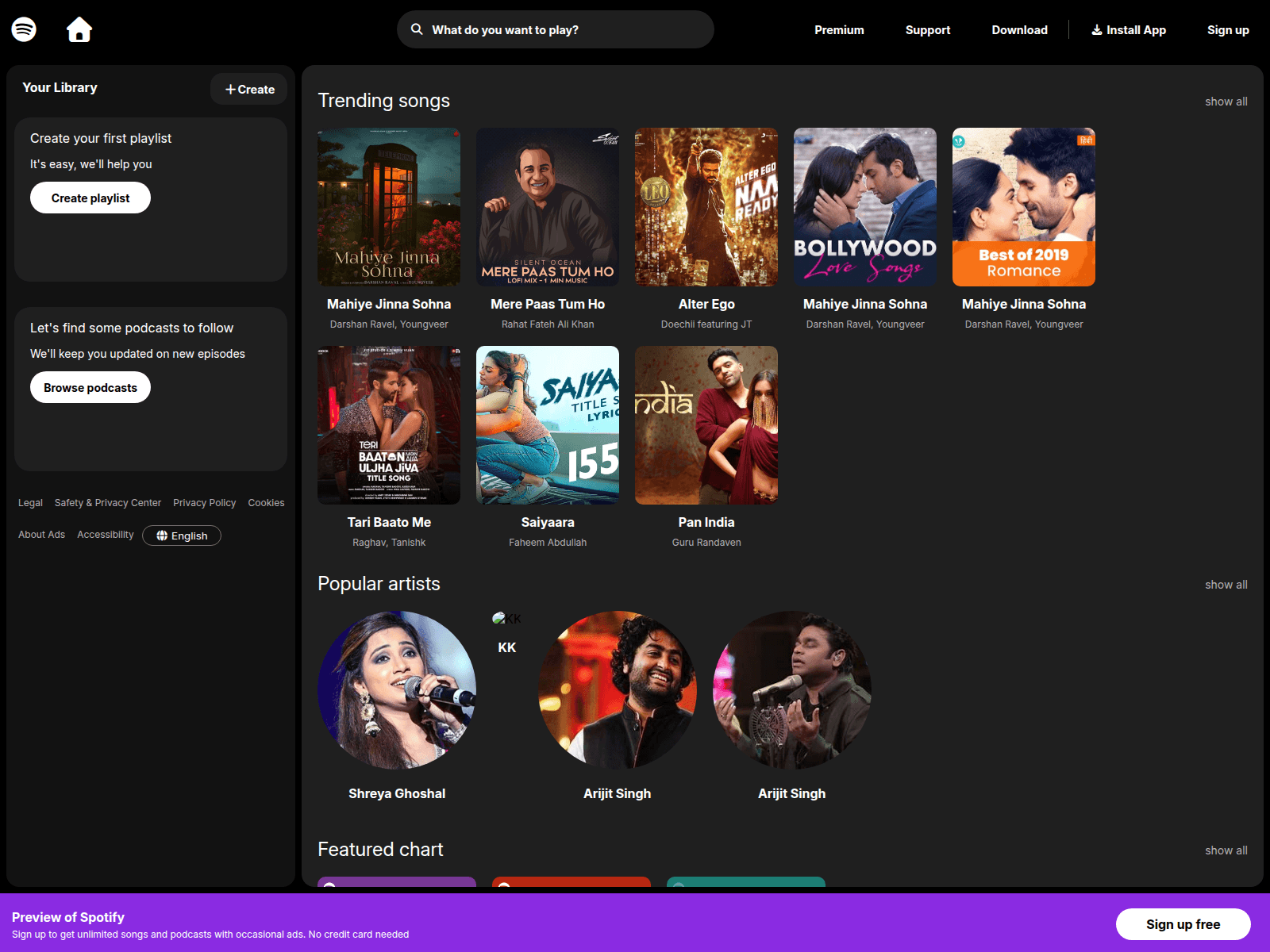
Task: Click the 'Your Library' heading
Action: click(x=60, y=87)
